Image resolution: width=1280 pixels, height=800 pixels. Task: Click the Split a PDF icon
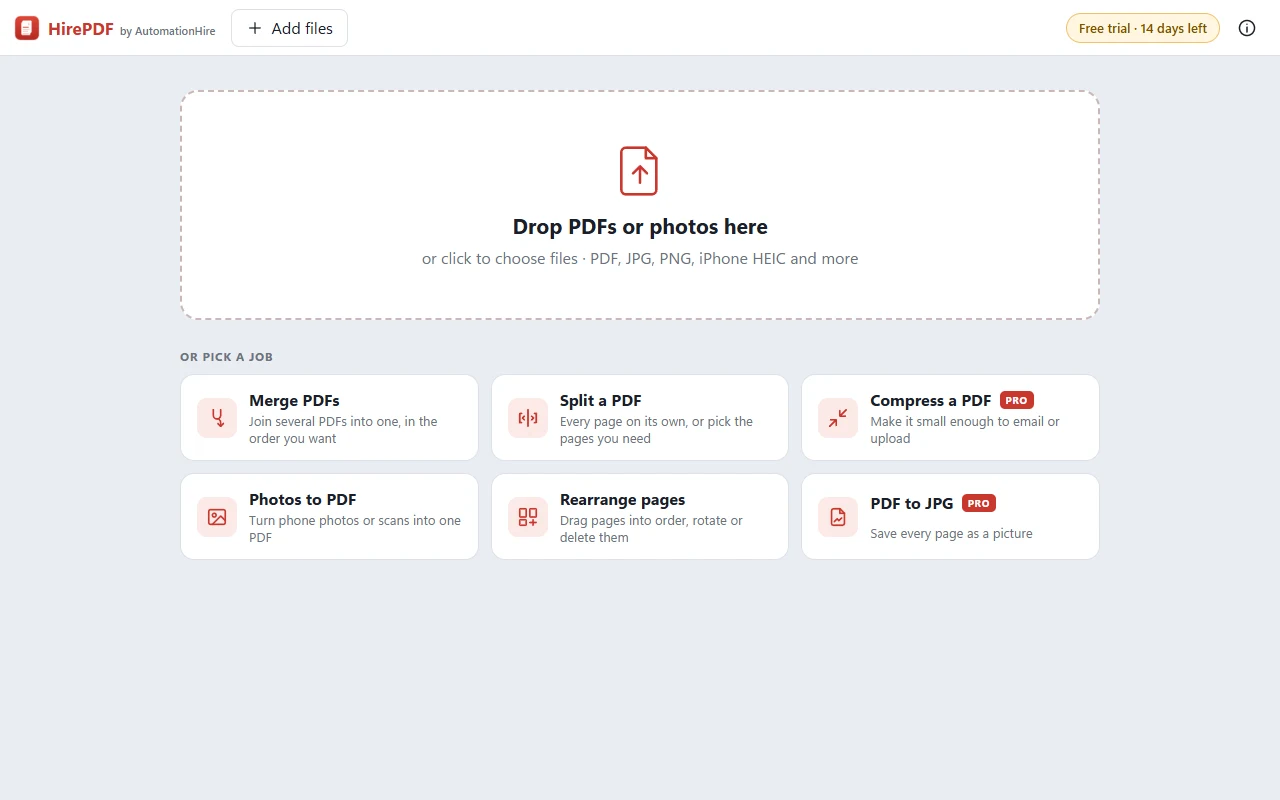[x=528, y=418]
